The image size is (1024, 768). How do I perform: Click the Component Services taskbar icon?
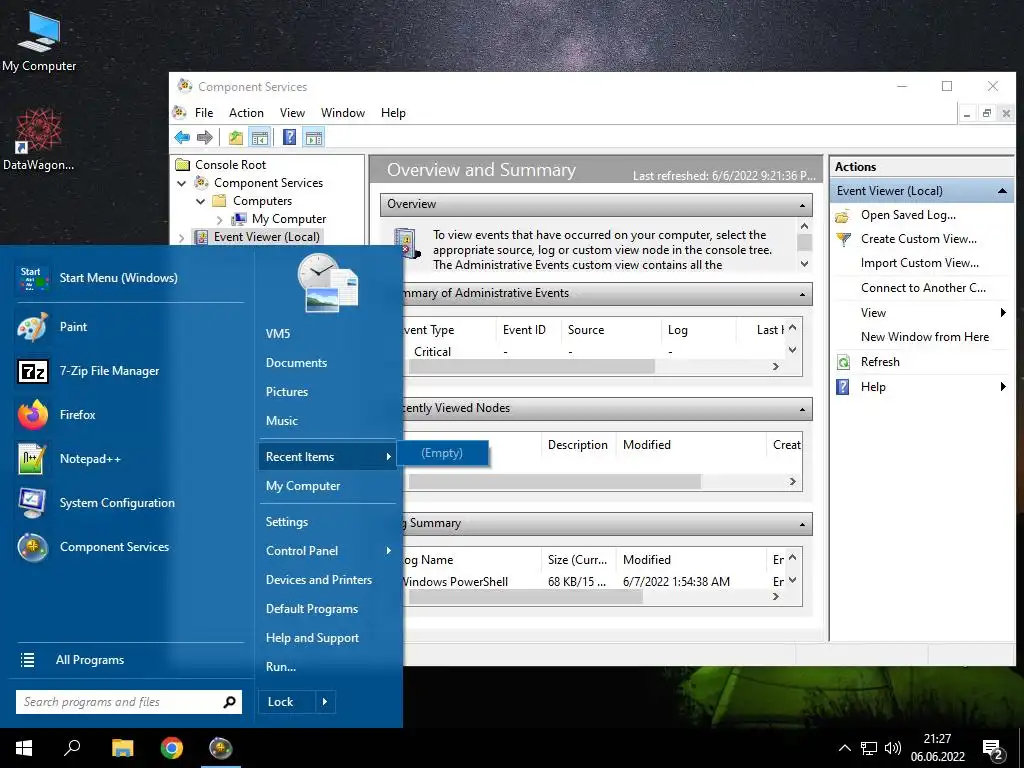(221, 748)
